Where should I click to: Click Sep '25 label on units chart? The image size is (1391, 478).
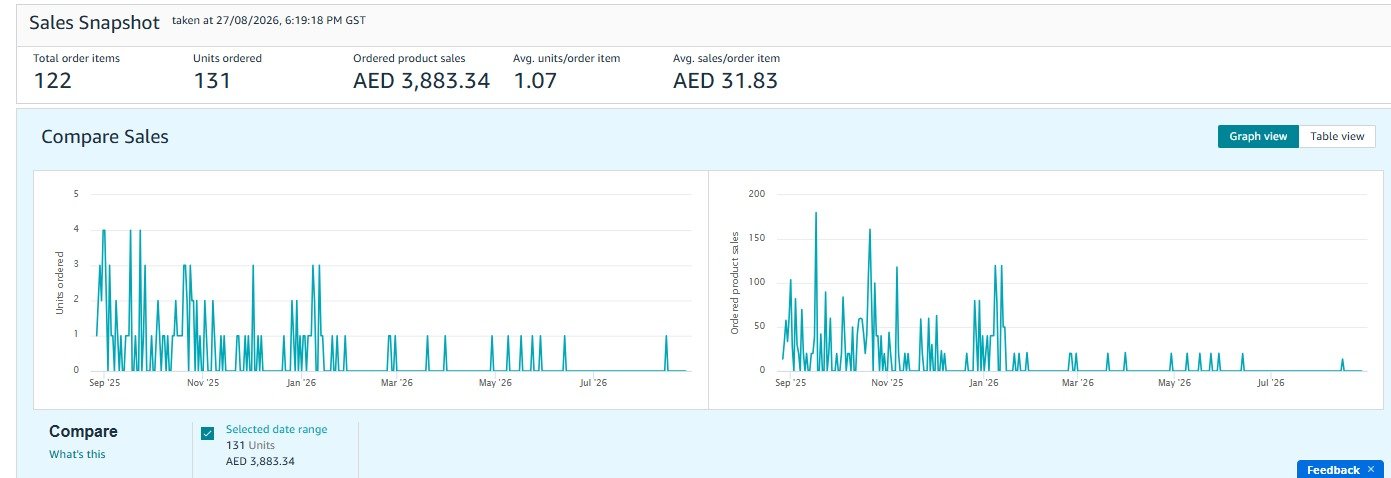click(105, 382)
